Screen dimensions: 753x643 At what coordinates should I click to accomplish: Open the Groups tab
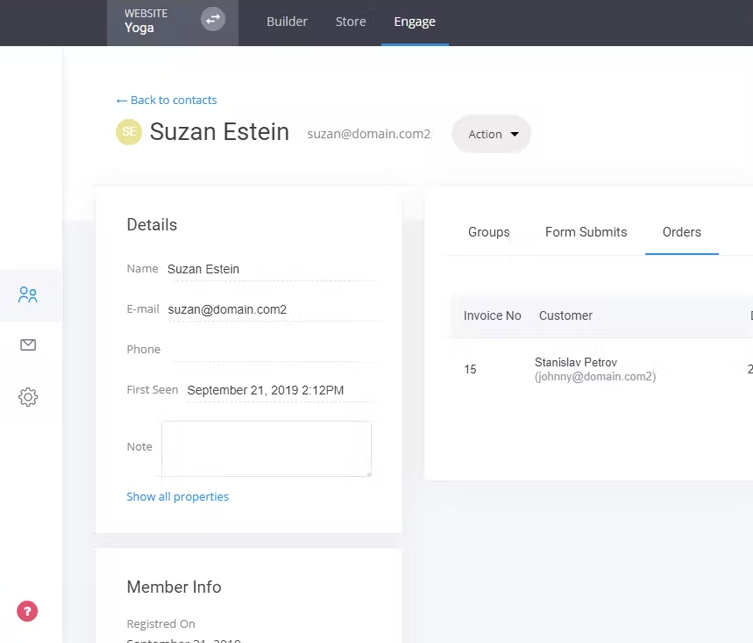pos(489,232)
